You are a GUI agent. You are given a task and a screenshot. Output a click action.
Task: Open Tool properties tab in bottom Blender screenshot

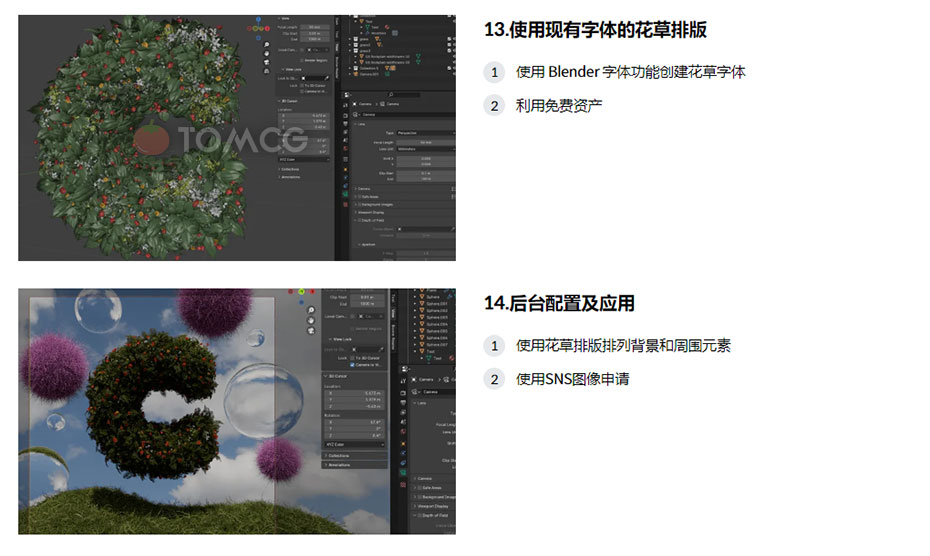click(x=403, y=381)
